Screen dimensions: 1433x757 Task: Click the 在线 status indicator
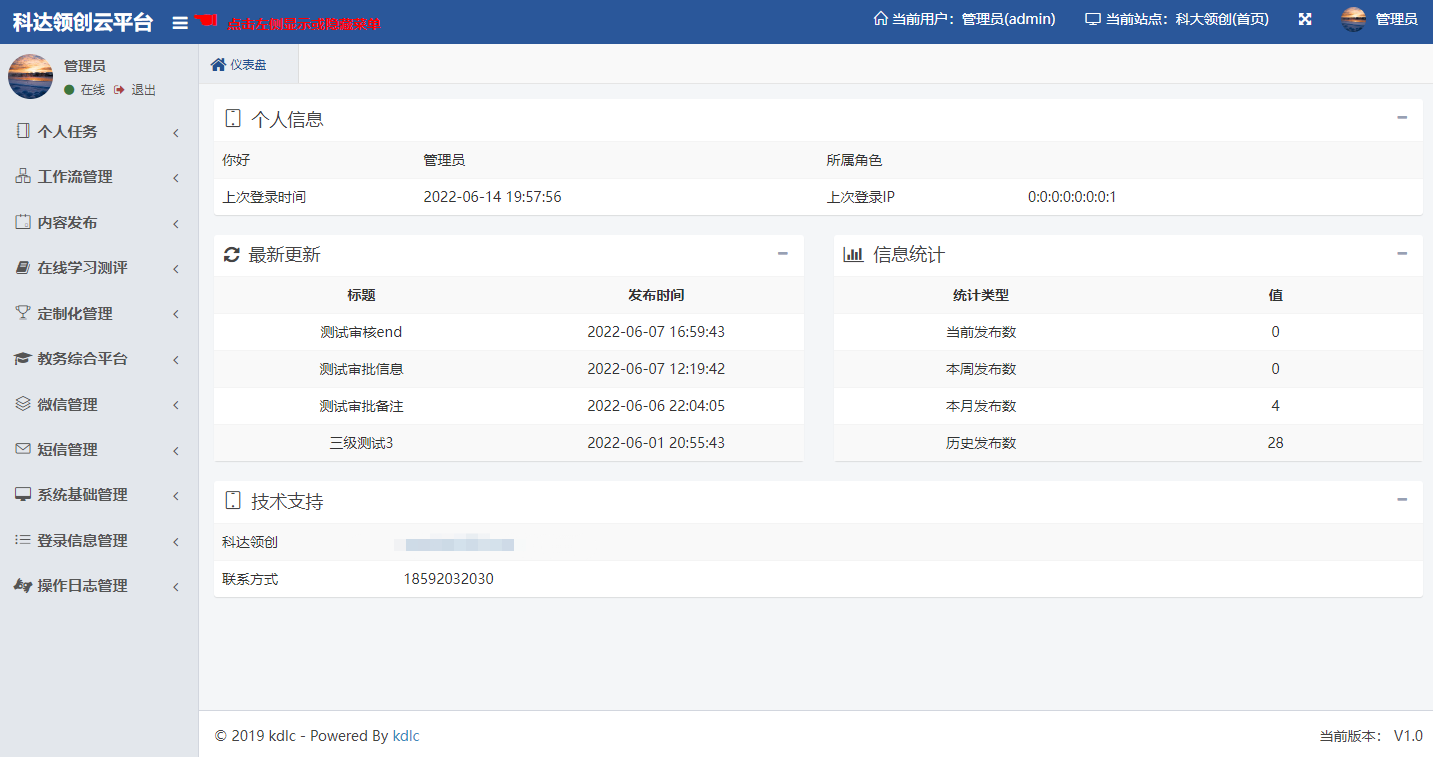84,90
